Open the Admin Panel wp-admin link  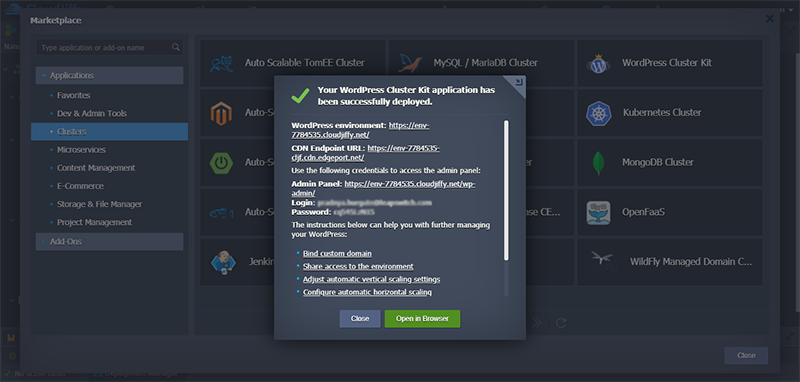(x=384, y=189)
